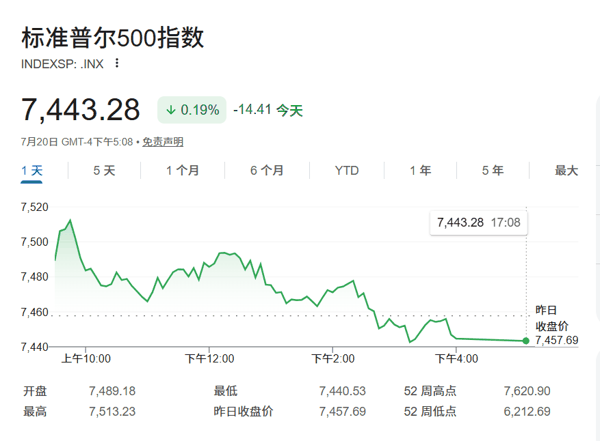
Task: Select the 最大 range tab
Action: tap(566, 170)
